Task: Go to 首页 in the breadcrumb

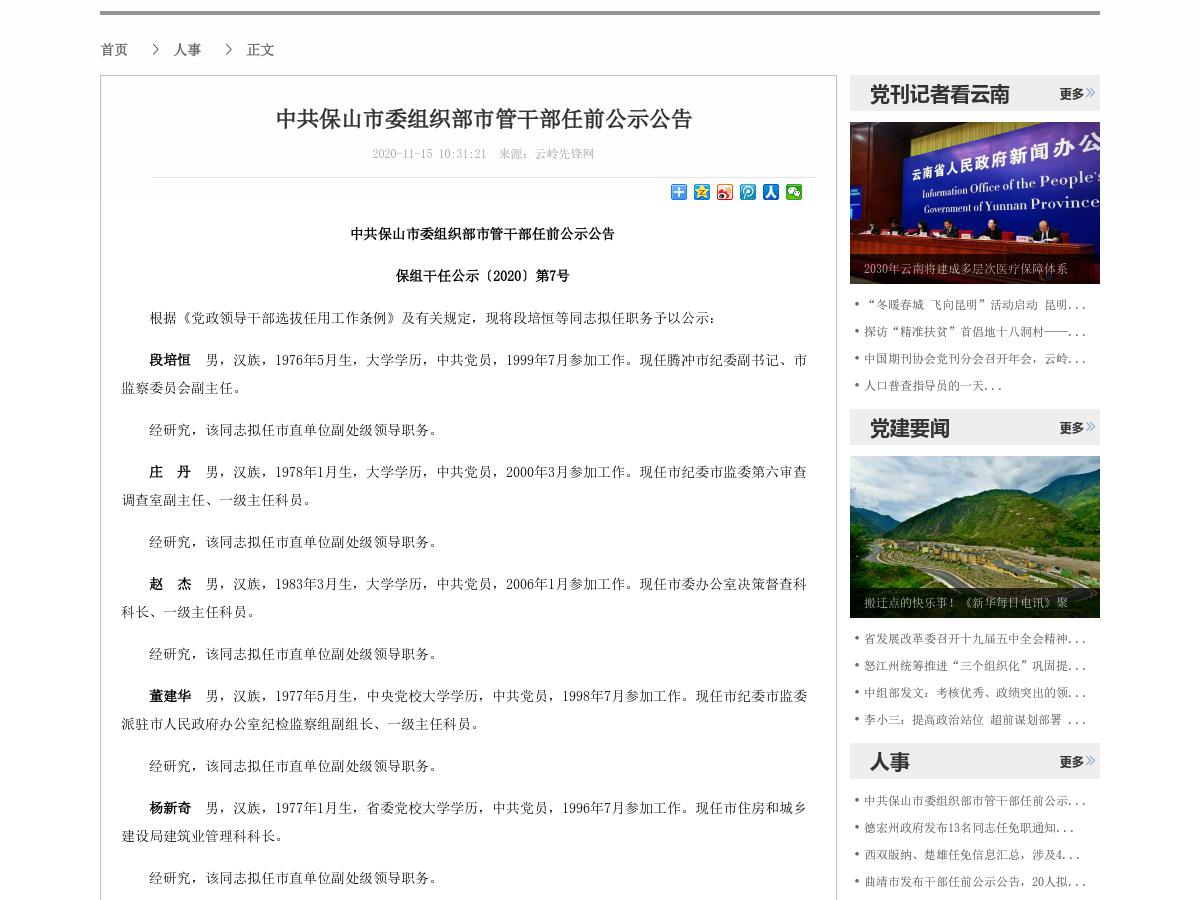Action: 113,49
